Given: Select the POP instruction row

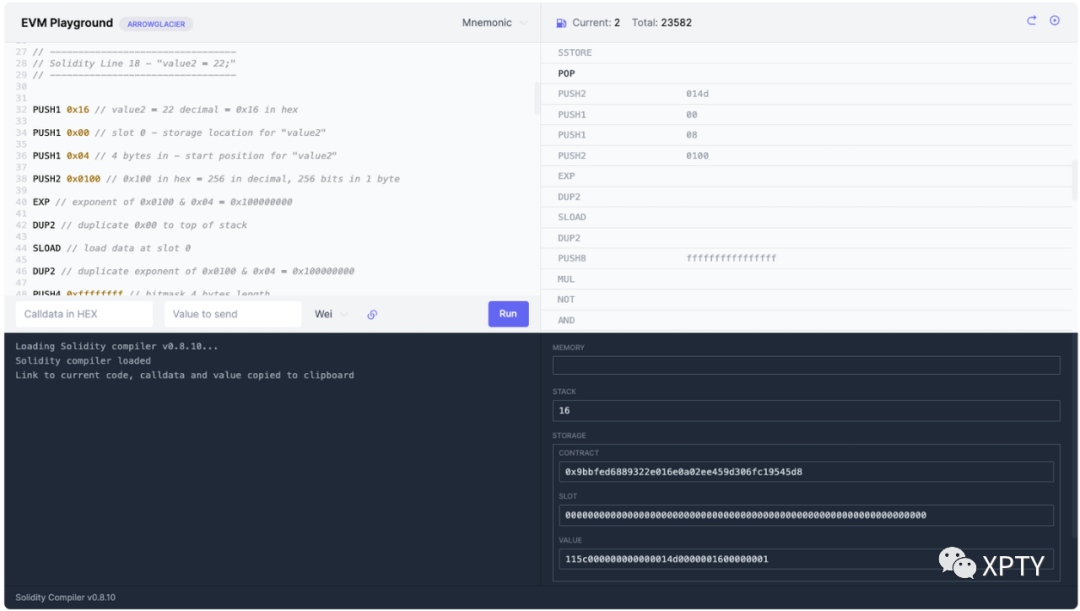Looking at the screenshot, I should [x=566, y=73].
